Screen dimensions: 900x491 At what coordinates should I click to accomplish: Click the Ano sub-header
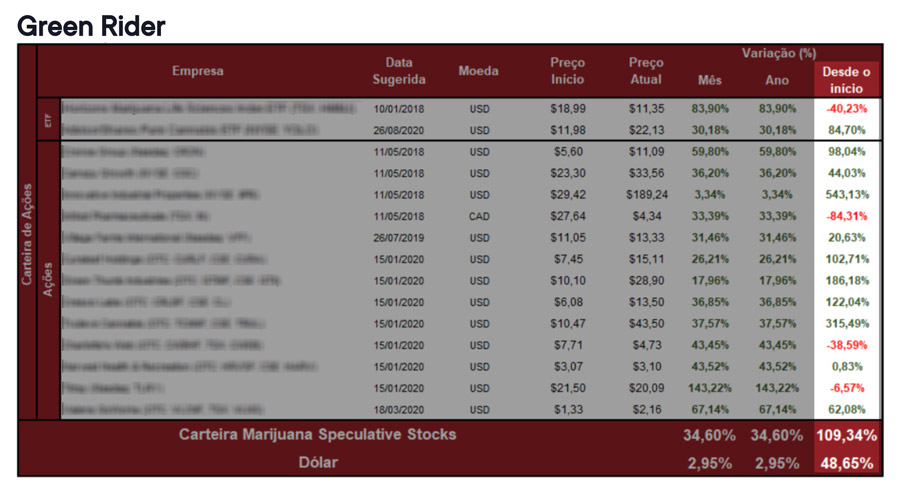(x=777, y=80)
